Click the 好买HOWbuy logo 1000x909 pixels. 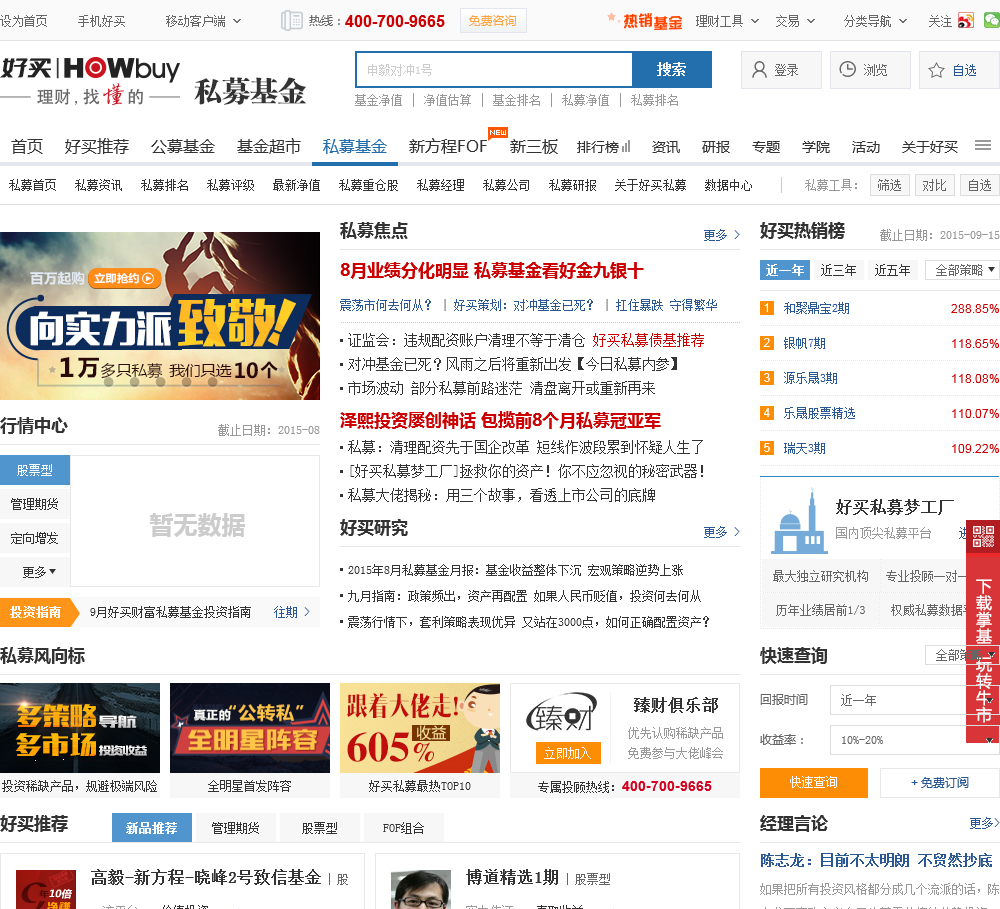point(90,81)
